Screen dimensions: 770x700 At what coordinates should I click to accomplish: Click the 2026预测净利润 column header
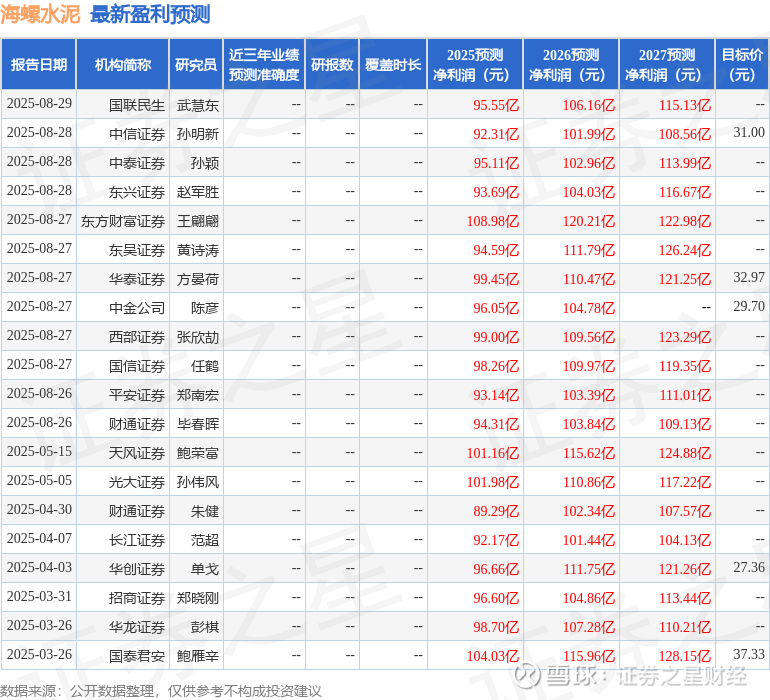pos(571,64)
